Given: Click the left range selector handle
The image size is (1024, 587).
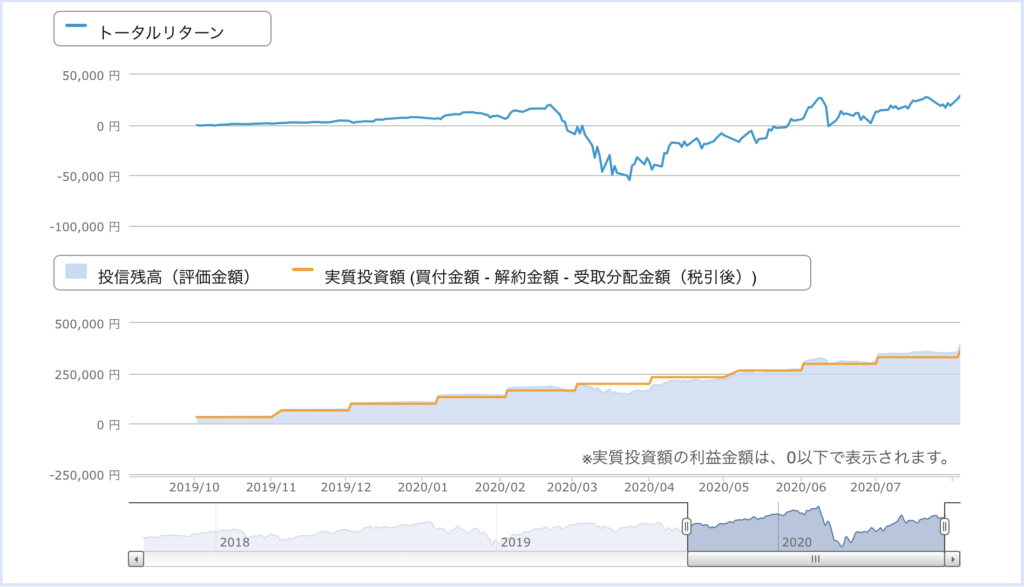Looking at the screenshot, I should [x=686, y=526].
